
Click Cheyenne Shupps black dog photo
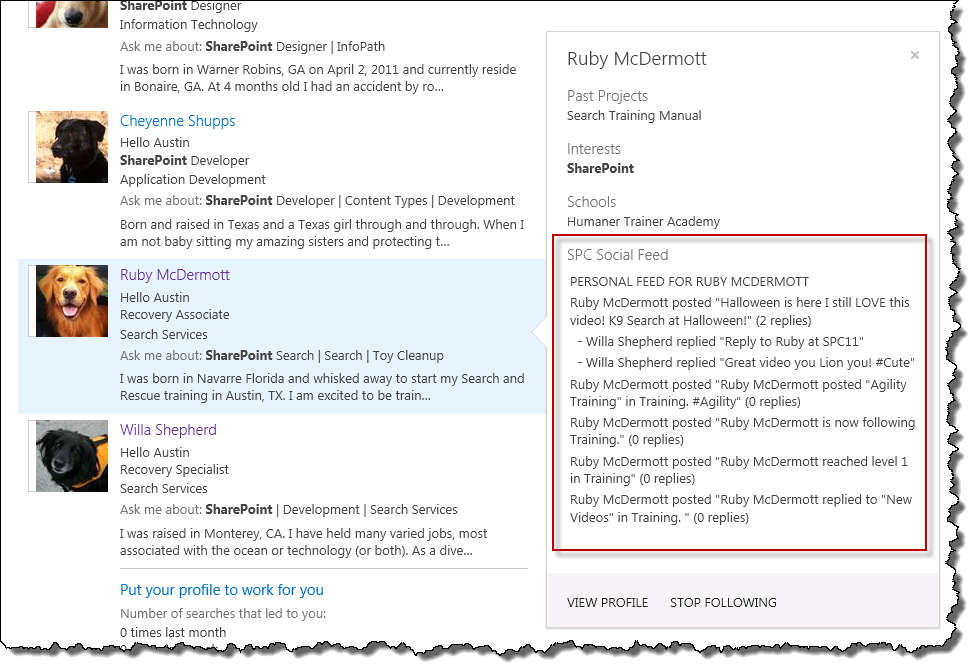coord(72,147)
